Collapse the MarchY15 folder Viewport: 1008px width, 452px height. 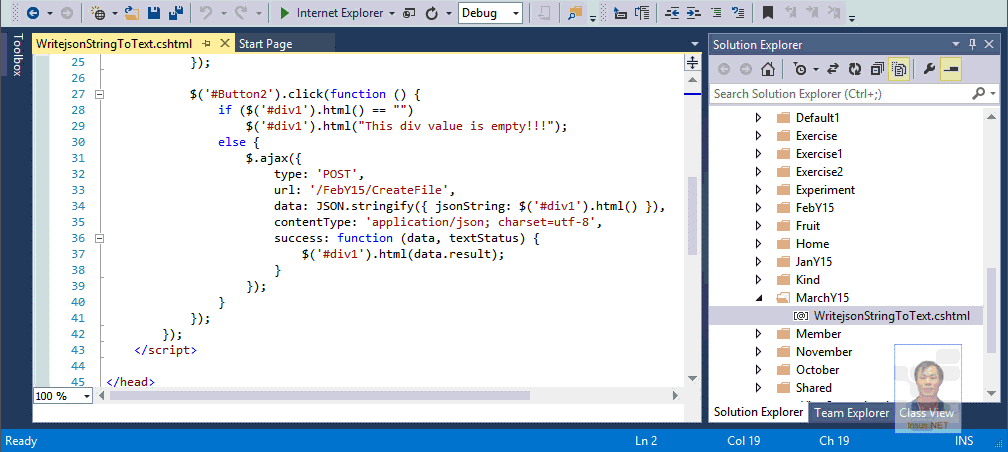[759, 298]
